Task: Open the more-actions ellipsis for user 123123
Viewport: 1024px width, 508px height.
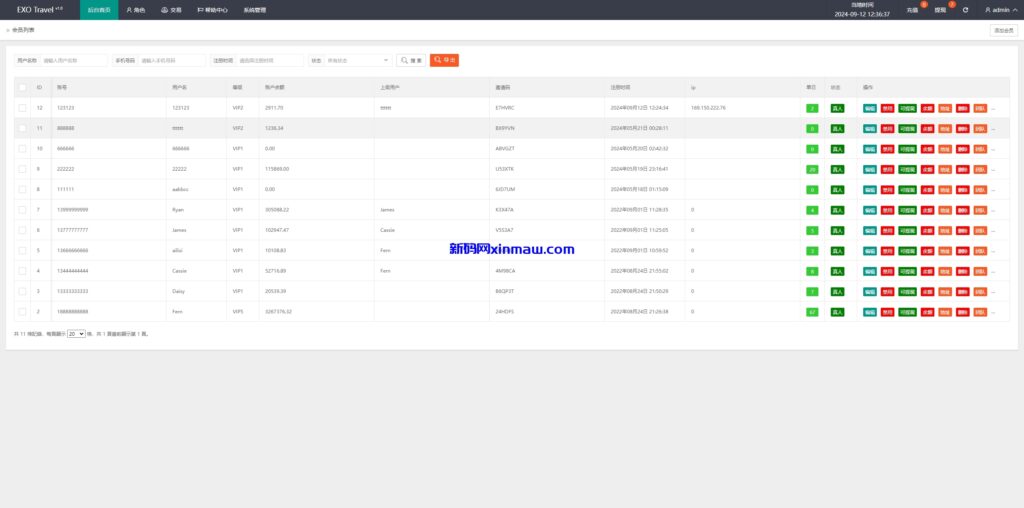Action: [993, 108]
